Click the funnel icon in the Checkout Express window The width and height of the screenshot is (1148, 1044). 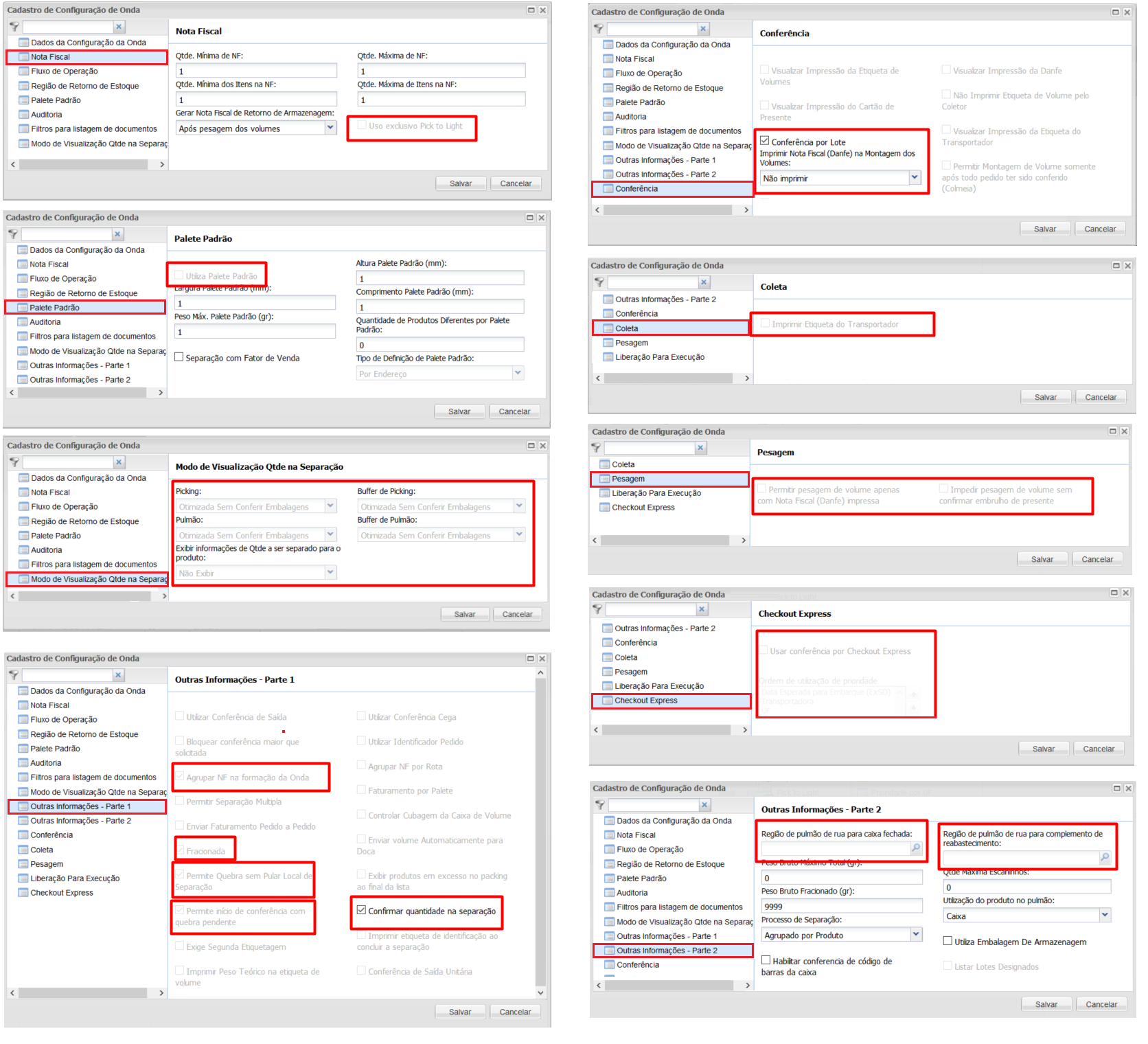597,609
